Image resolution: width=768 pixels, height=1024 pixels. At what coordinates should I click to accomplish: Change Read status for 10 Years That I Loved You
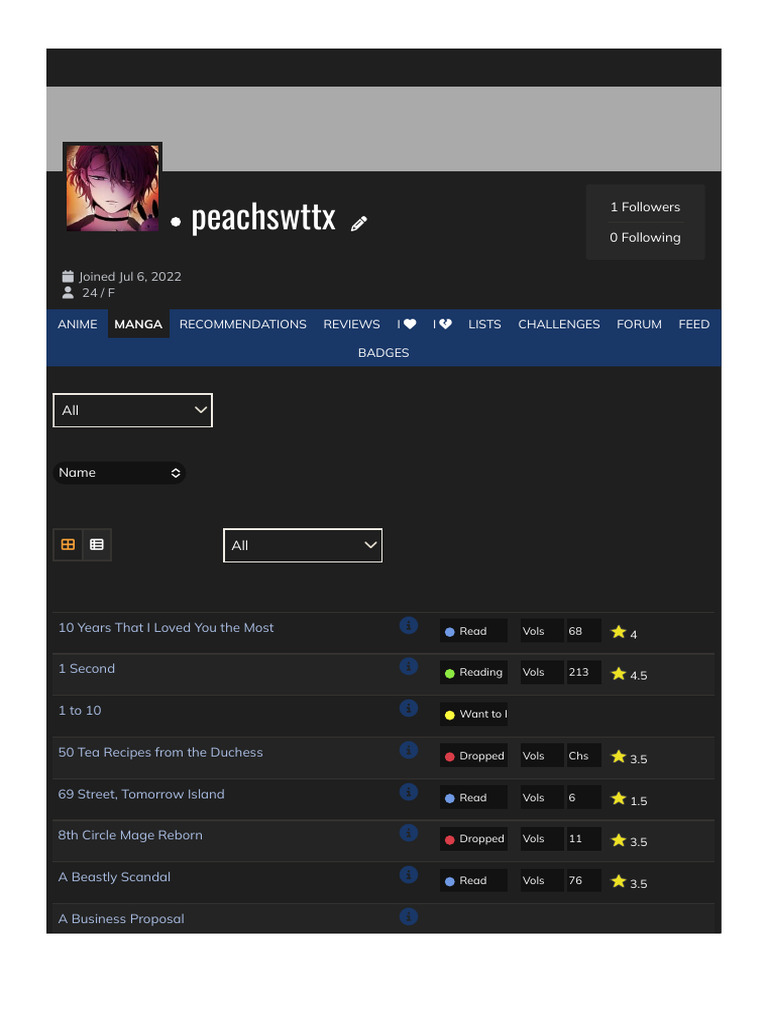click(473, 631)
